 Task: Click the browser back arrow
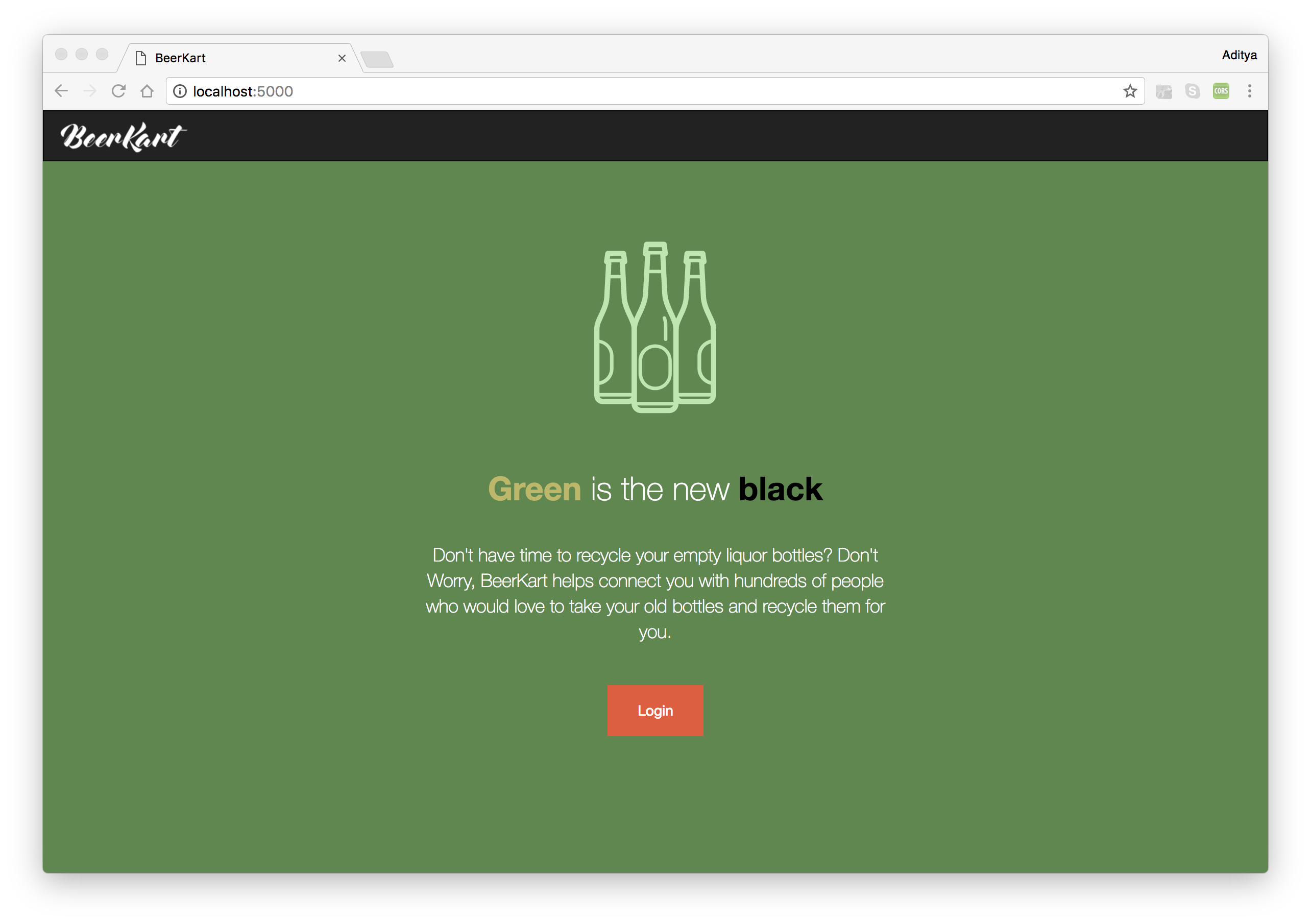click(x=61, y=91)
